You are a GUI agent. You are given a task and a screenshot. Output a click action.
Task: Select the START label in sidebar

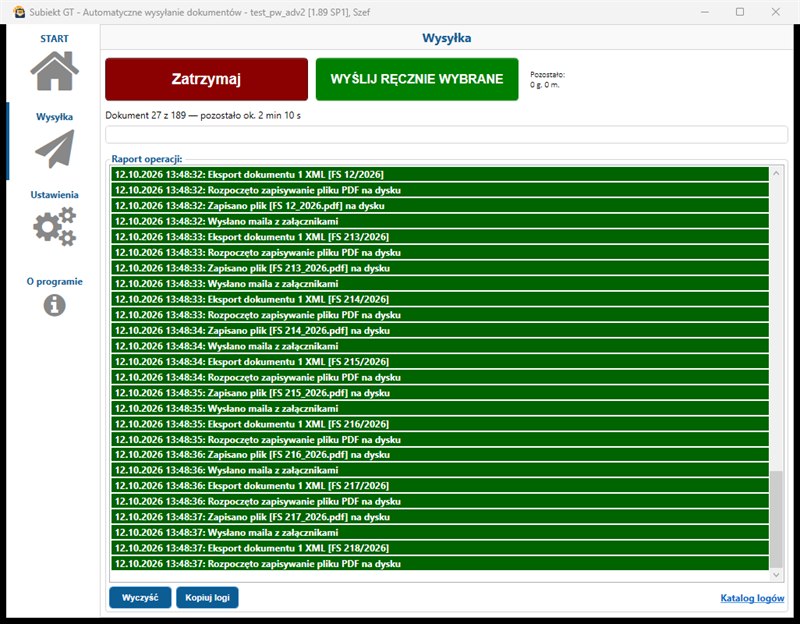point(55,39)
